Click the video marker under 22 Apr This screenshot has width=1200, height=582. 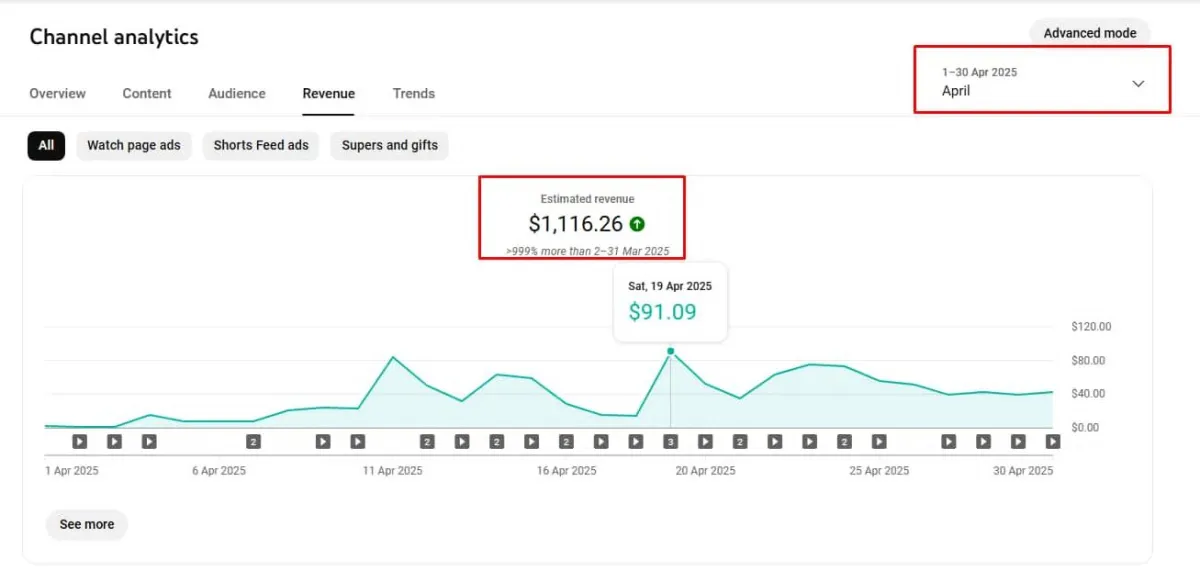774,441
